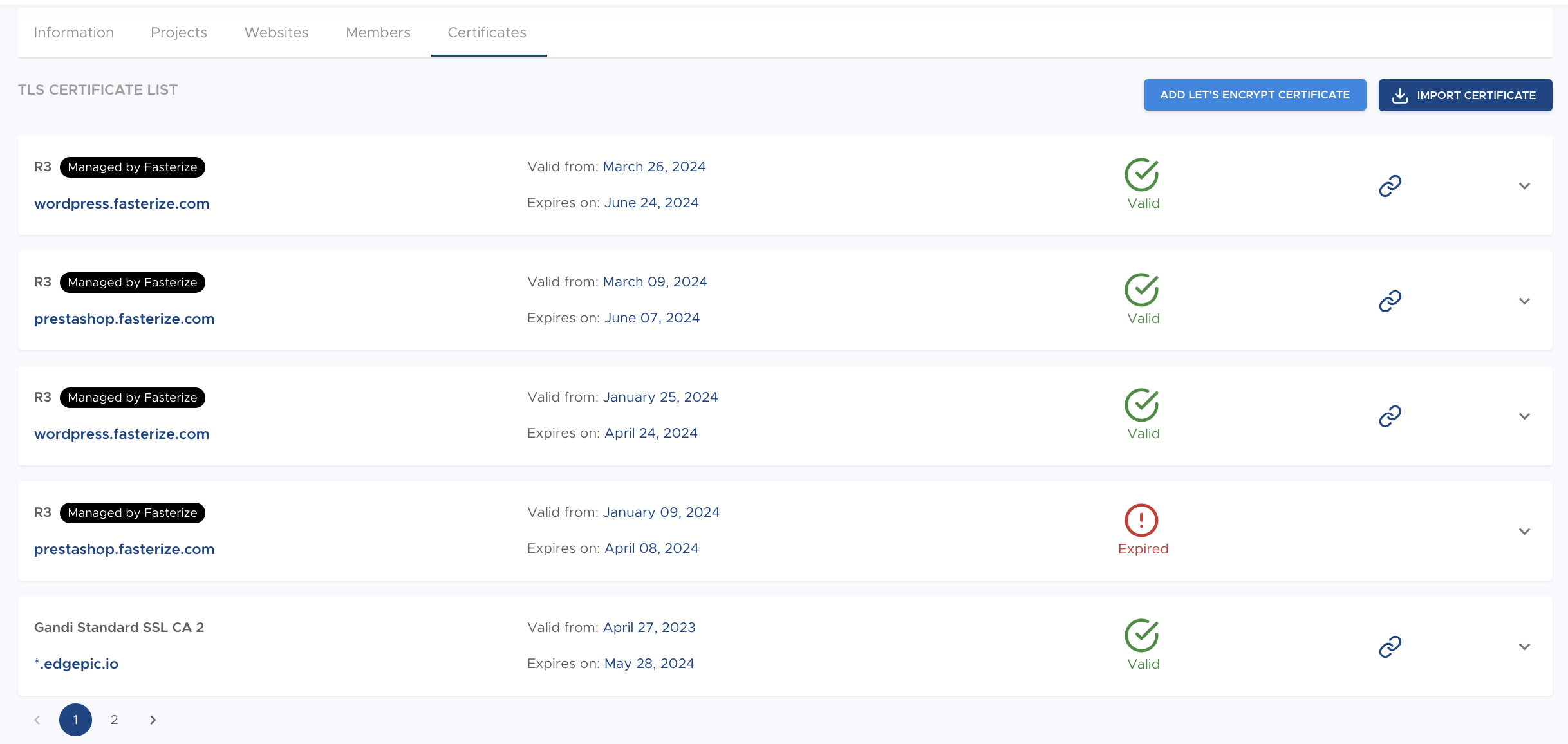Click Valid checkmark icon on edgepic.io row

1141,635
